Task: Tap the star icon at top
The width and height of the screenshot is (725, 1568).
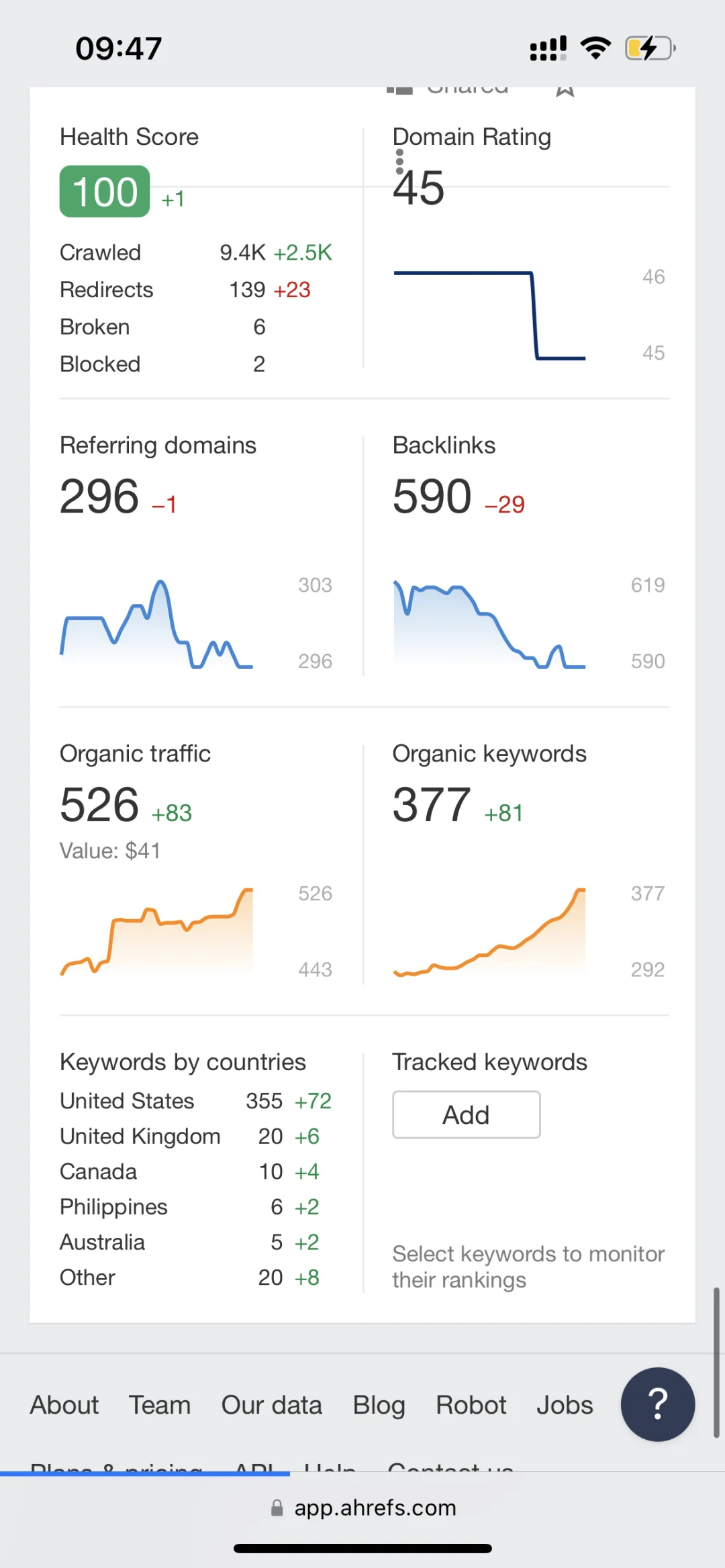Action: point(565,90)
